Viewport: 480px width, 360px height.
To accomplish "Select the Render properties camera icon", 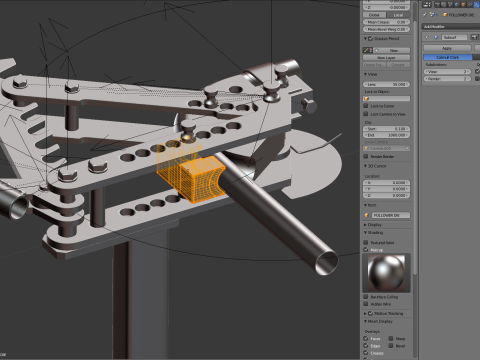I will tap(437, 5).
